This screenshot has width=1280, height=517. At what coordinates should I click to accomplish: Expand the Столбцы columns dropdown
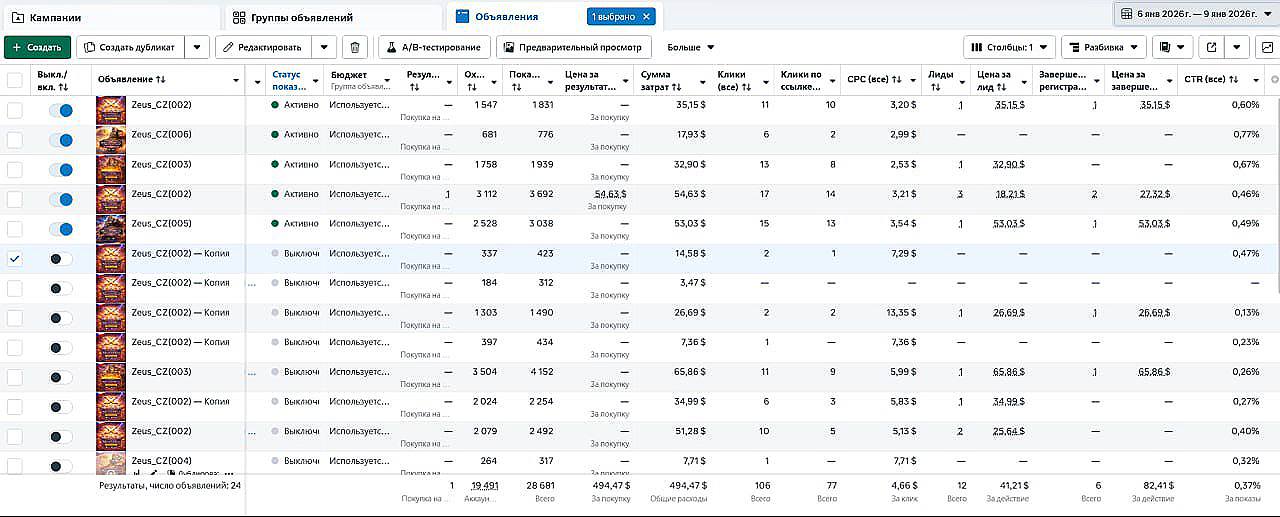tap(1009, 47)
